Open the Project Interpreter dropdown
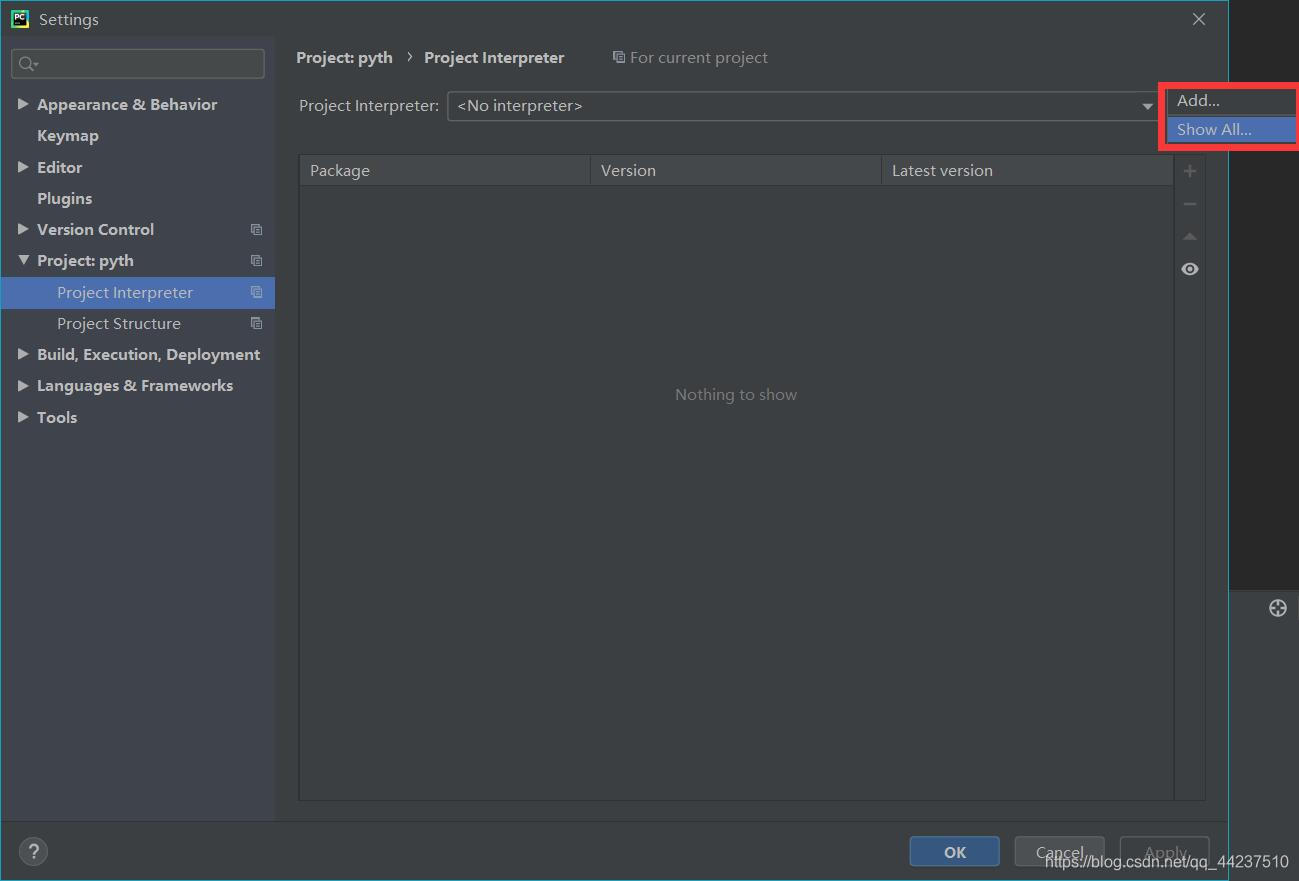The image size is (1299, 881). pyautogui.click(x=1146, y=105)
